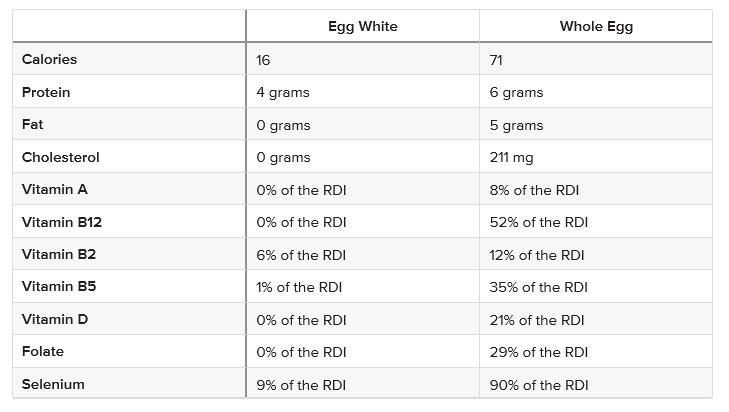Select the Vitamin A row label
Image resolution: width=729 pixels, height=412 pixels.
click(56, 190)
